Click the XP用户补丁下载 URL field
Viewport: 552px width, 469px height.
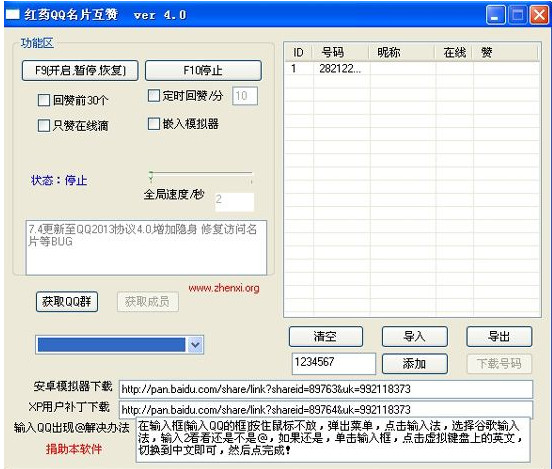click(326, 409)
